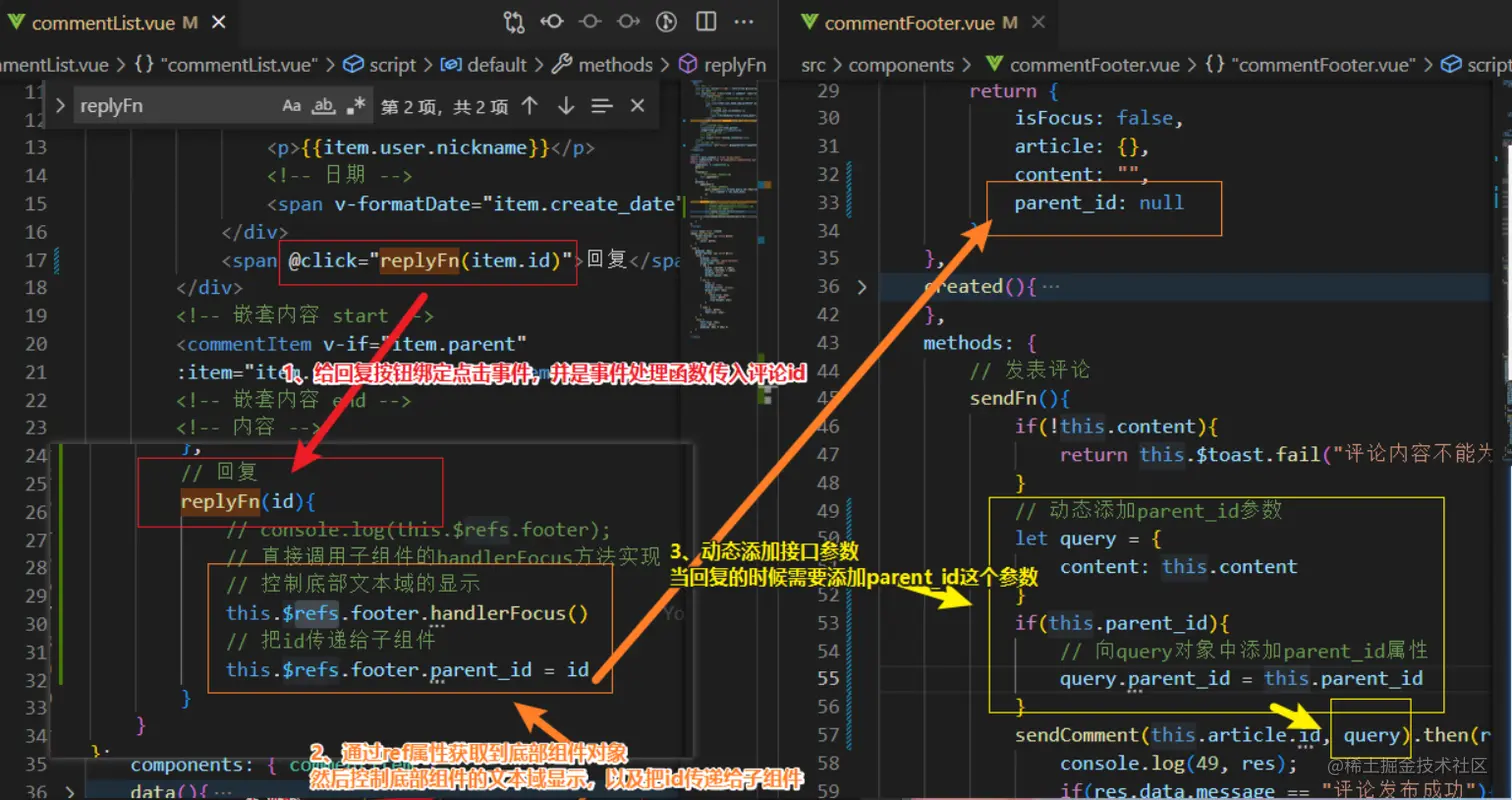Click the "// 控制底部文本域的显示" comment
Image resolution: width=1512 pixels, height=800 pixels.
click(x=354, y=584)
